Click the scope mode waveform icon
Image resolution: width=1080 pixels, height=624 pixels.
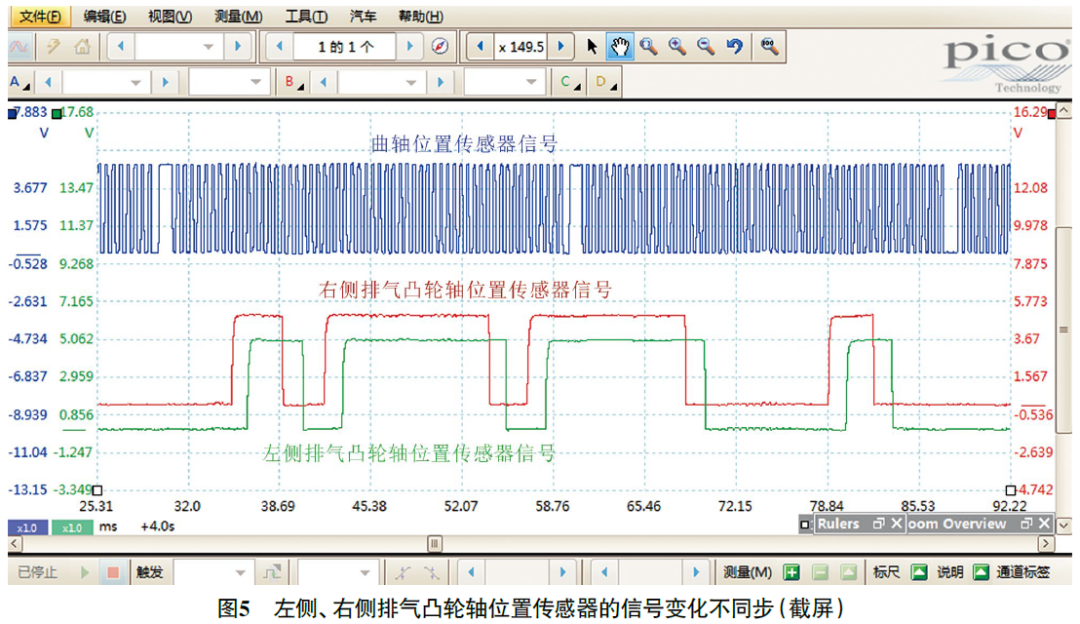click(19, 47)
